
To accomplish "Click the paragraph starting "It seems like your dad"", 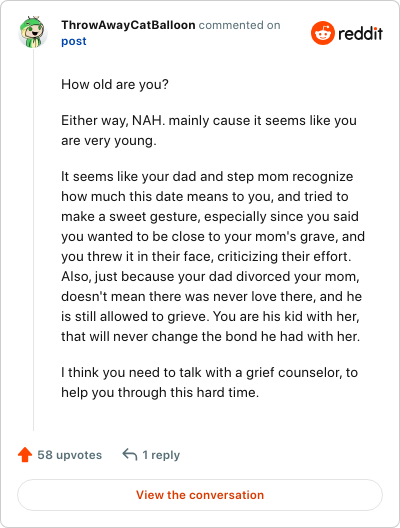I will tap(213, 257).
